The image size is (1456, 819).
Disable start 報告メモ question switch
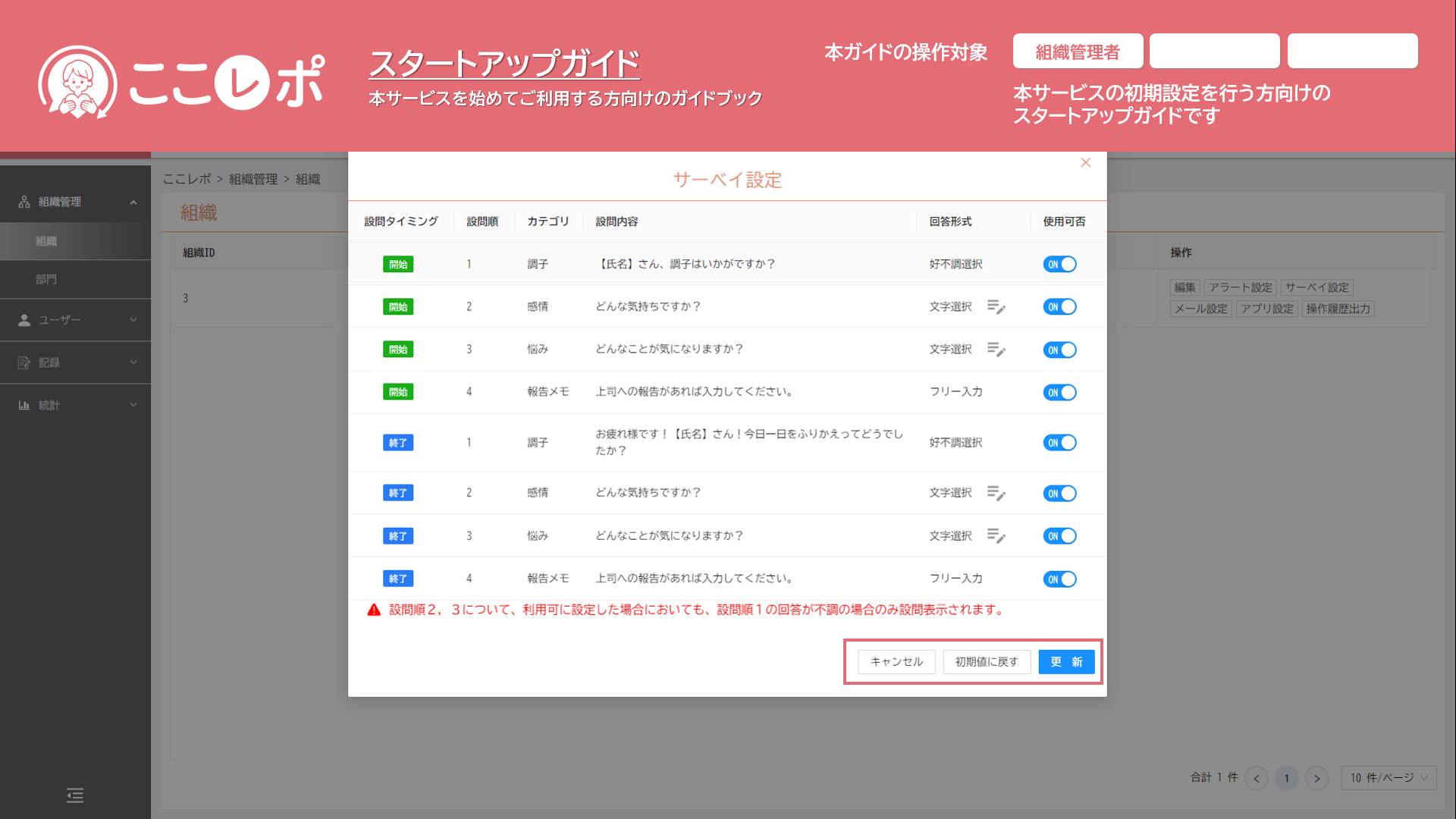pyautogui.click(x=1059, y=393)
